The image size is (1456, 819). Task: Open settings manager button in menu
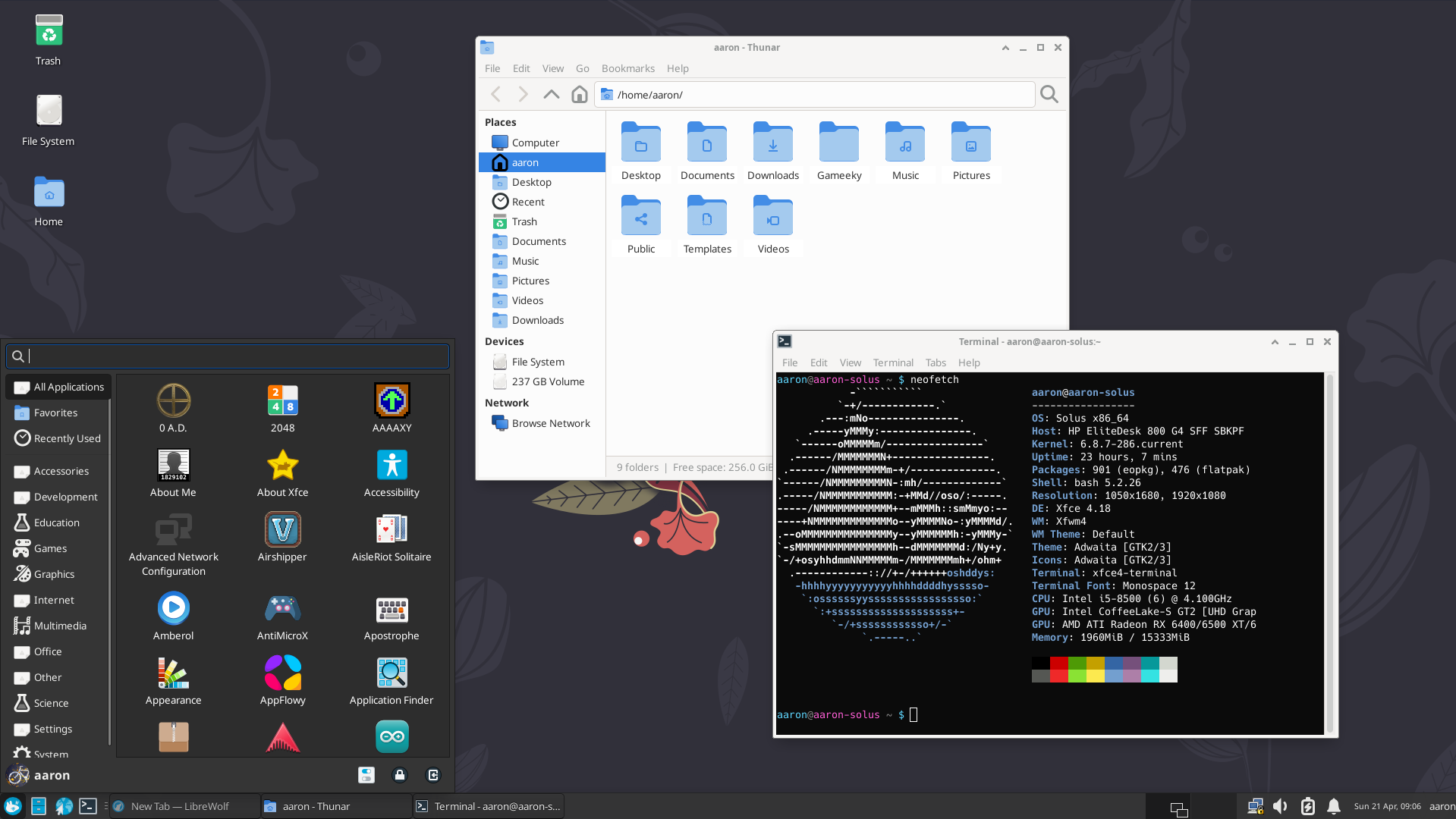click(x=366, y=775)
